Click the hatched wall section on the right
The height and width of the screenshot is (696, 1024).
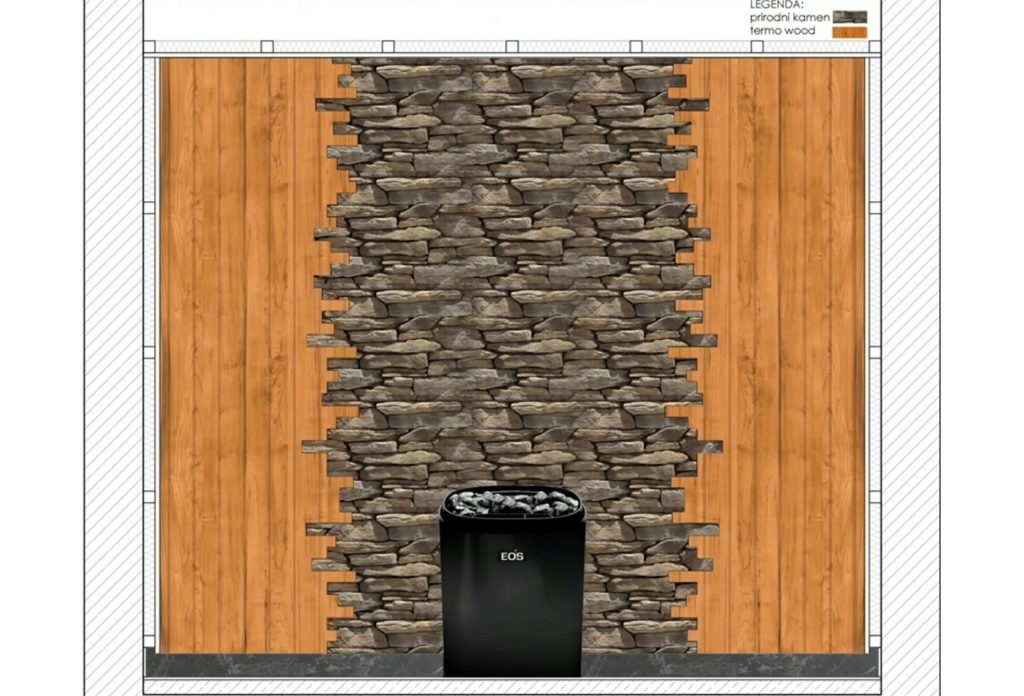911,348
